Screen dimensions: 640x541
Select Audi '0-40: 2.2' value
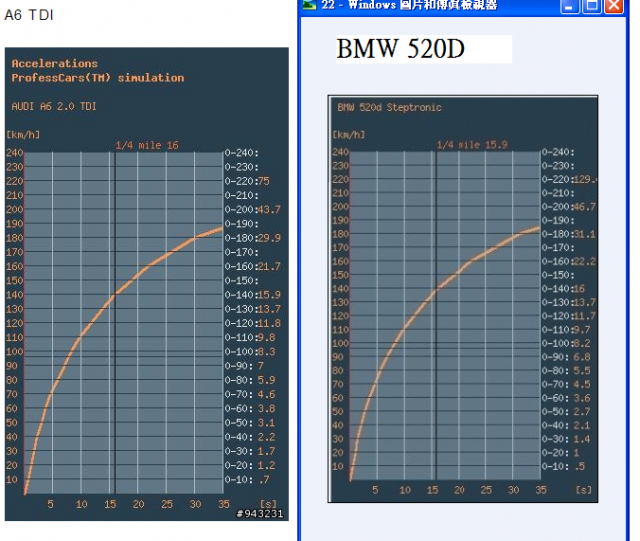[250, 437]
